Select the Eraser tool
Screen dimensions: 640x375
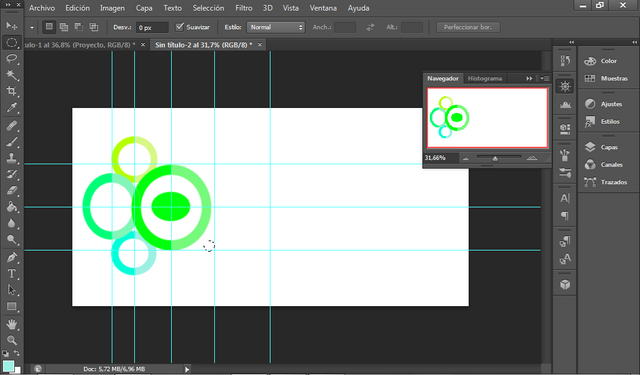(11, 191)
